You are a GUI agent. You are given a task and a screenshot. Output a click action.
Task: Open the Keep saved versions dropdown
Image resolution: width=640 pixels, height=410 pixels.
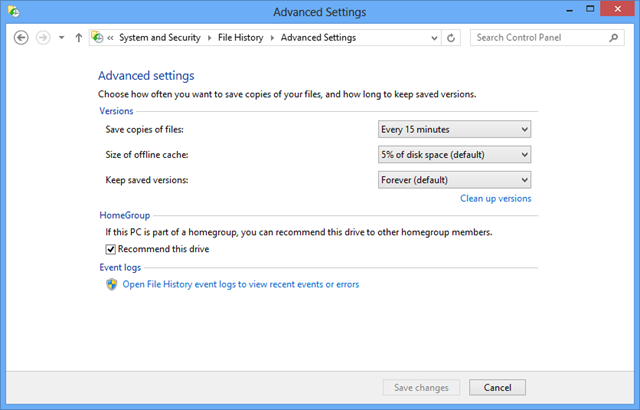(454, 180)
